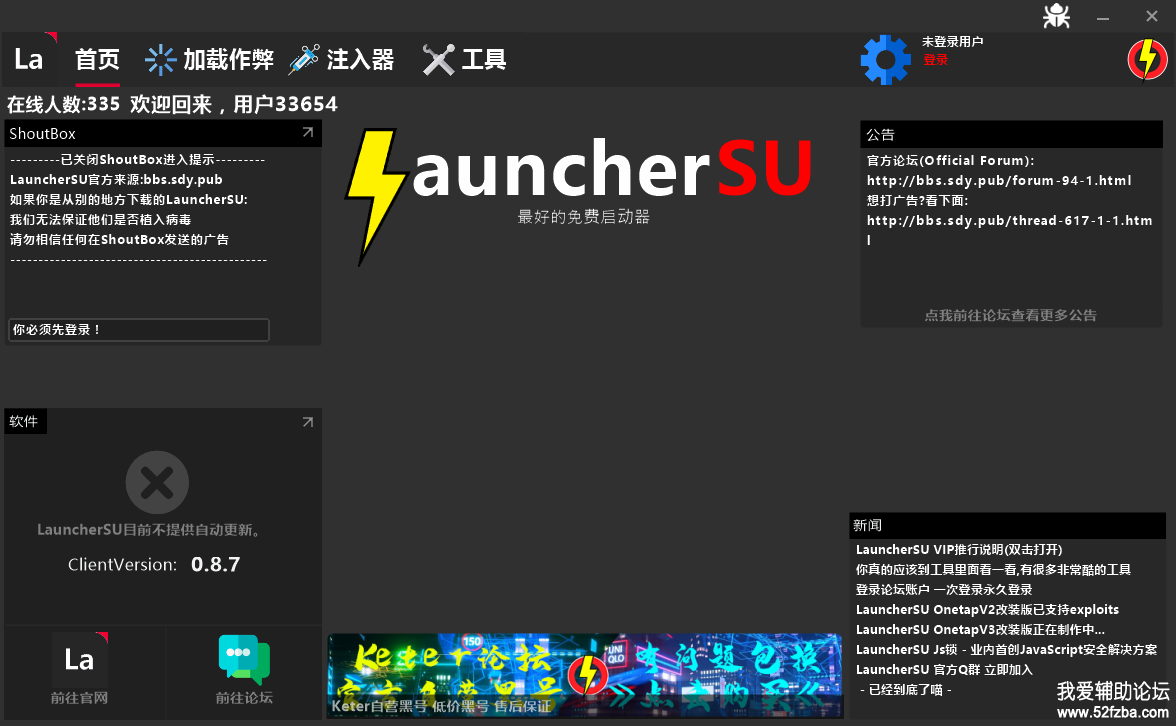Open the 工具 tab
Screen dimensions: 1176x726
[484, 59]
